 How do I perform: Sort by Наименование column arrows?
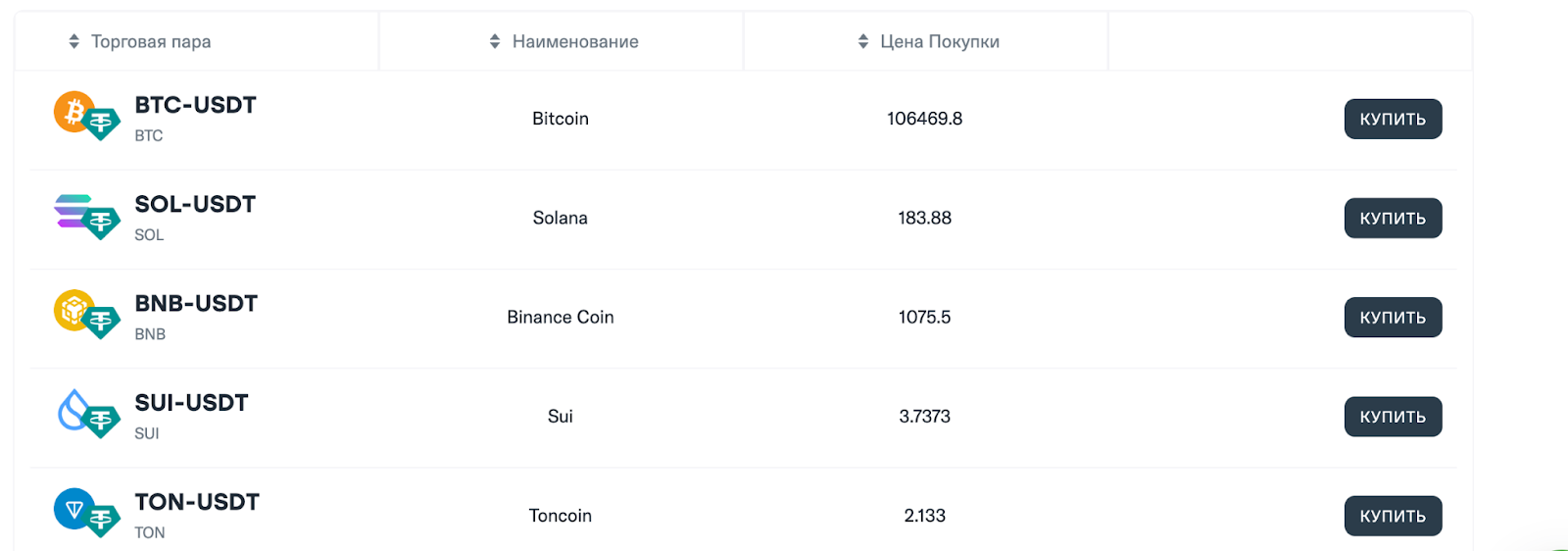click(495, 41)
